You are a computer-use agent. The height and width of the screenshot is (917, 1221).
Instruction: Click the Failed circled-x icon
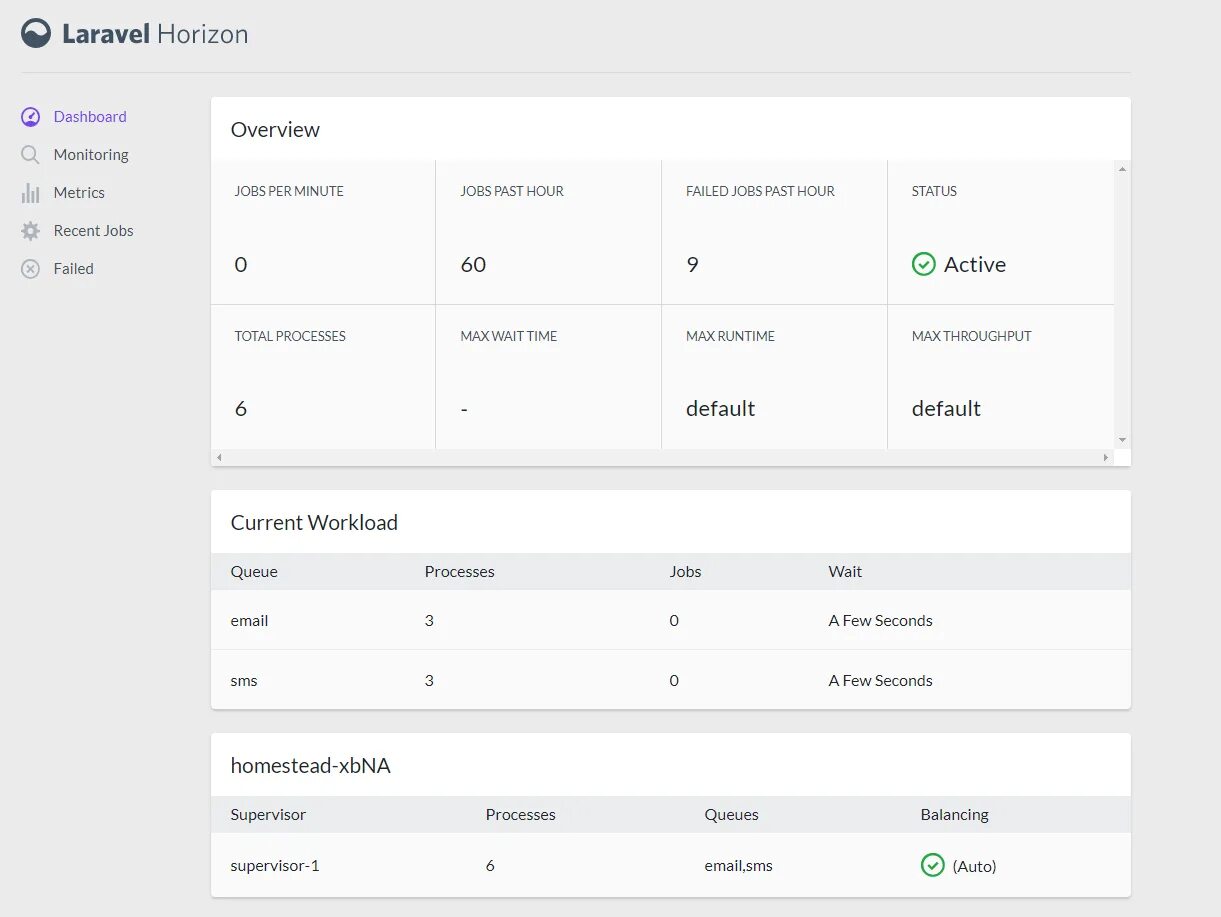(x=31, y=269)
